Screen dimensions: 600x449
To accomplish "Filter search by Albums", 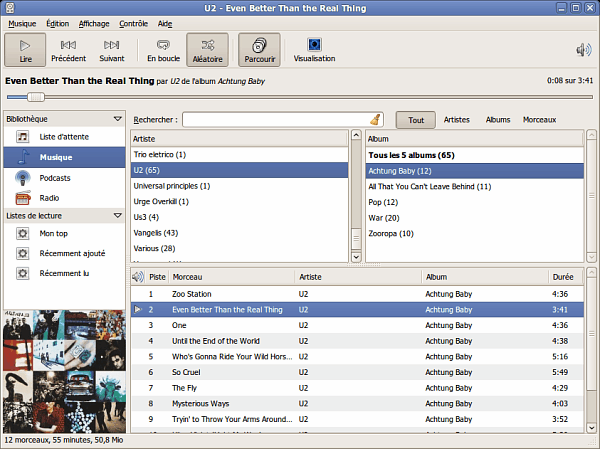I will [498, 120].
